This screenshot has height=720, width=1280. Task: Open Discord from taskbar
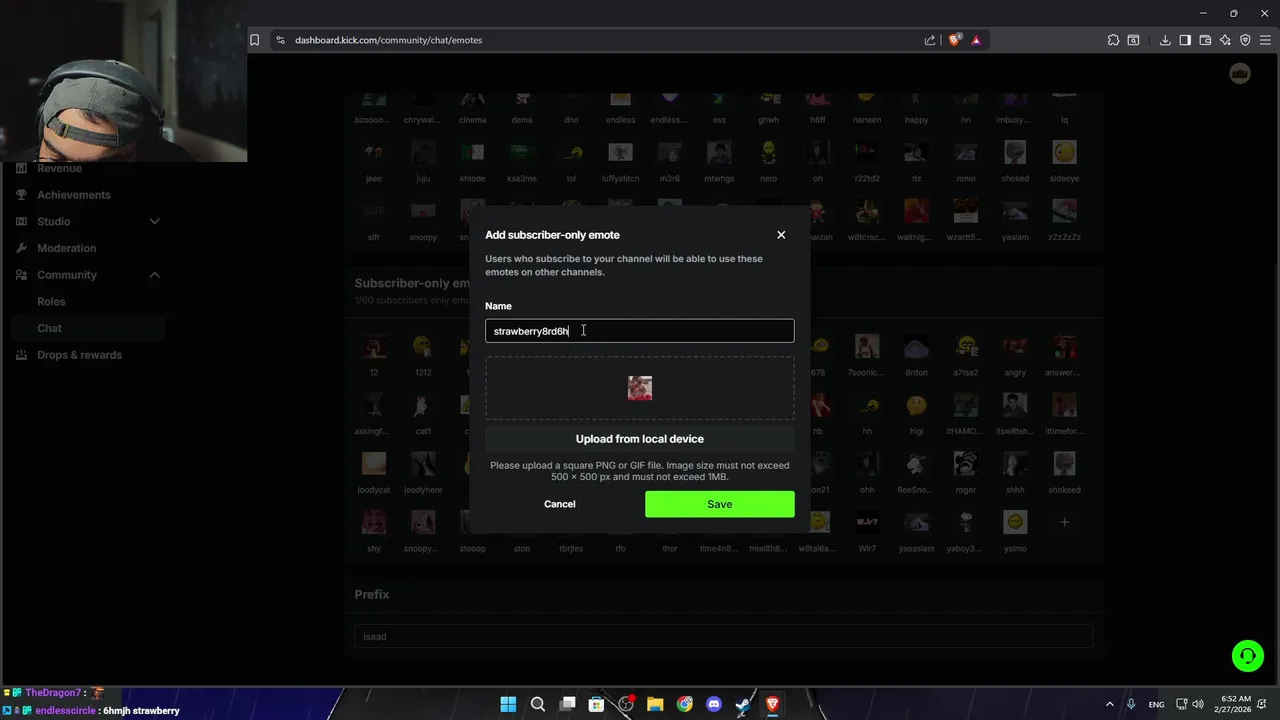(713, 704)
